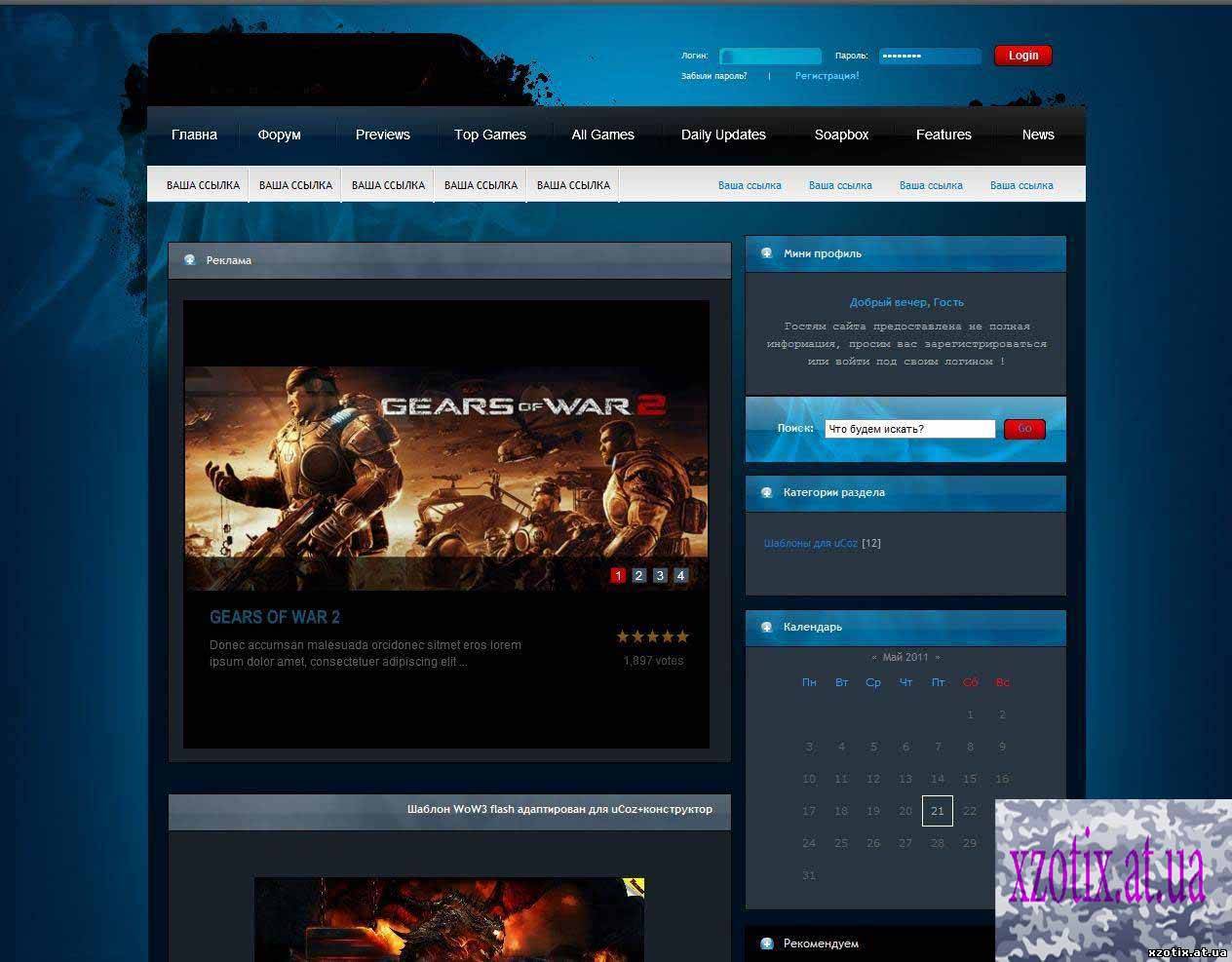Select day 14 in the calendar
The image size is (1232, 962).
(937, 779)
